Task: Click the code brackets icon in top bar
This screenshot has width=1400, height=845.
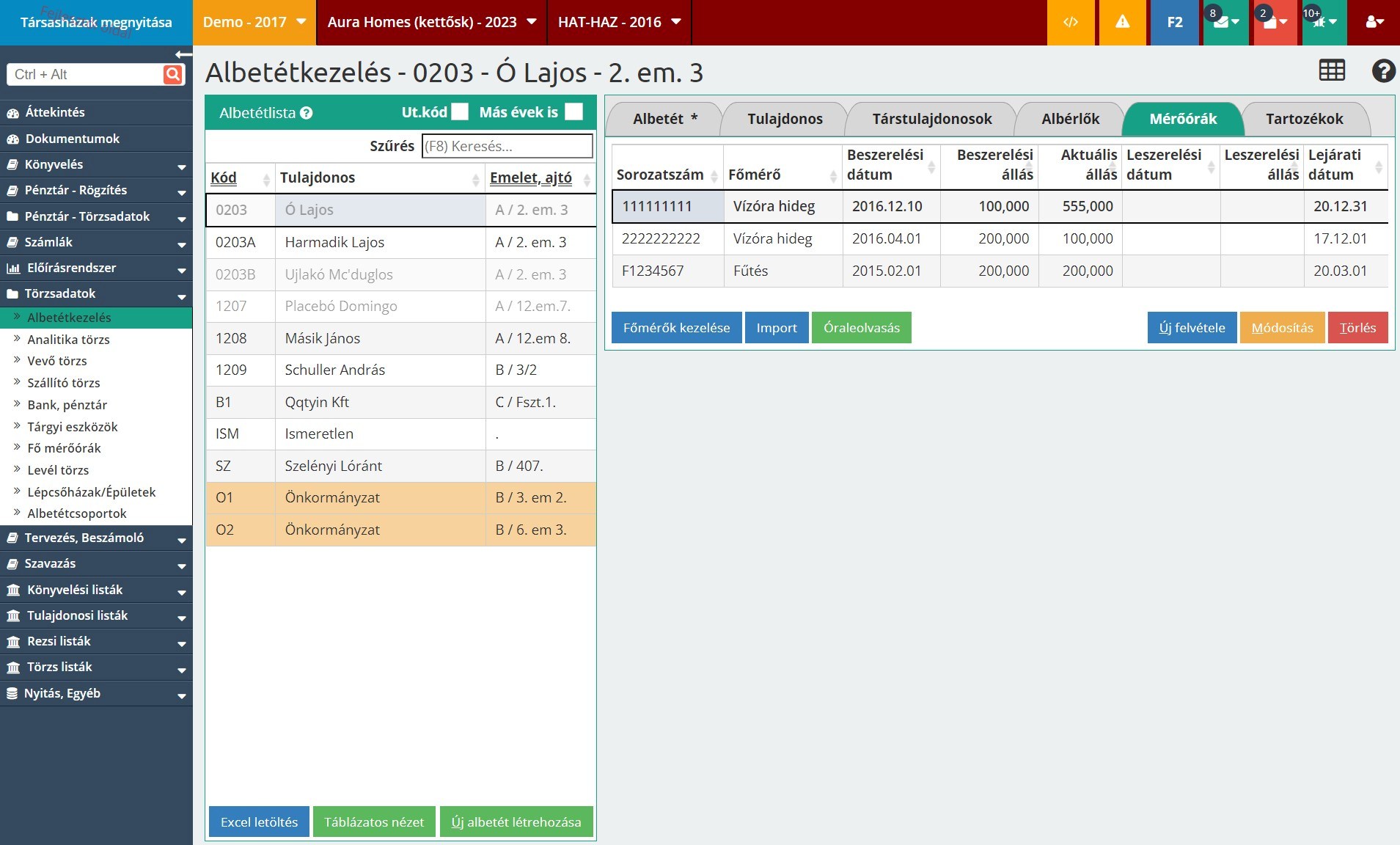Action: click(x=1071, y=22)
